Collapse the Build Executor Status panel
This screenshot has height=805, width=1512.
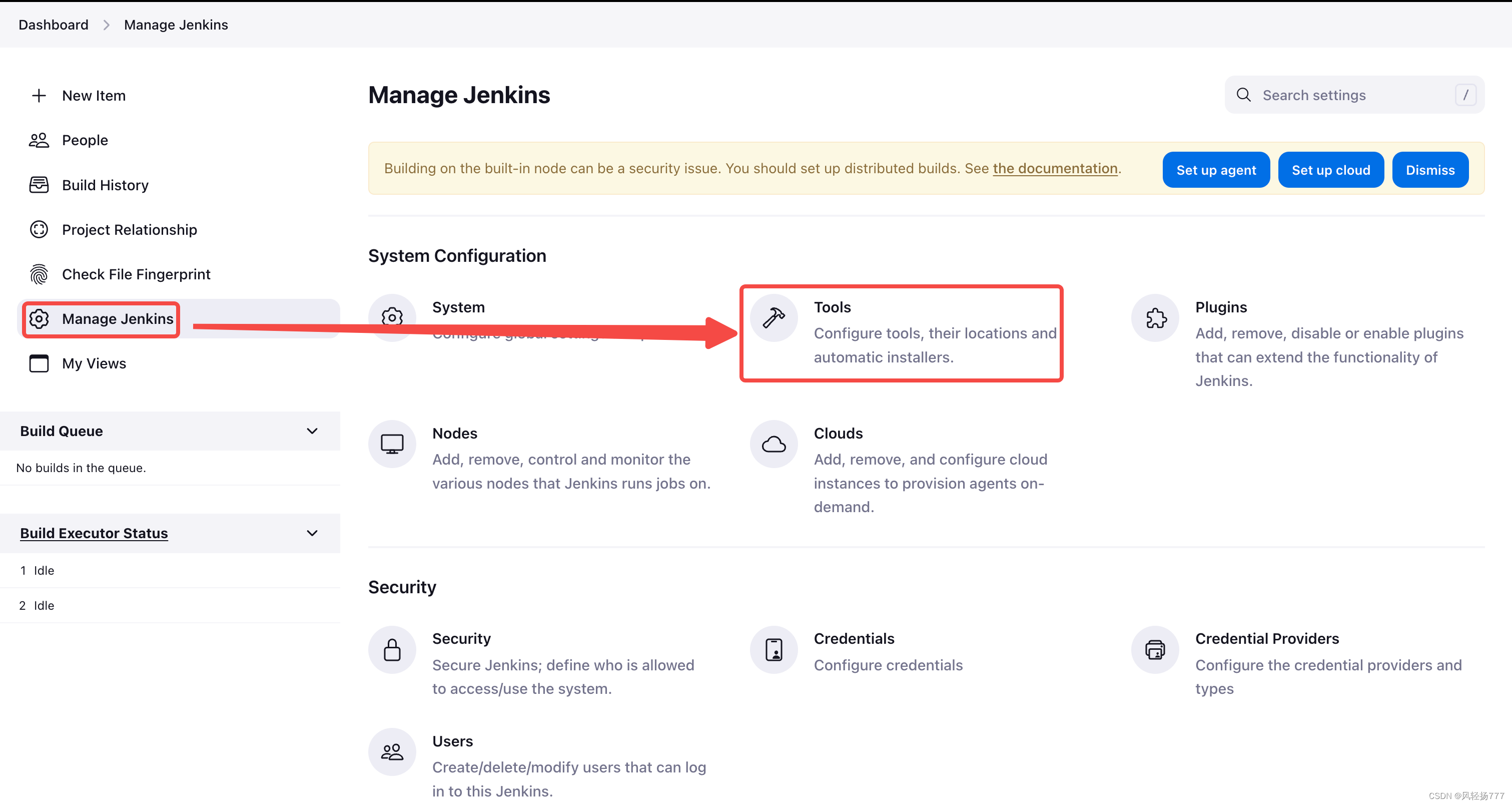tap(312, 533)
